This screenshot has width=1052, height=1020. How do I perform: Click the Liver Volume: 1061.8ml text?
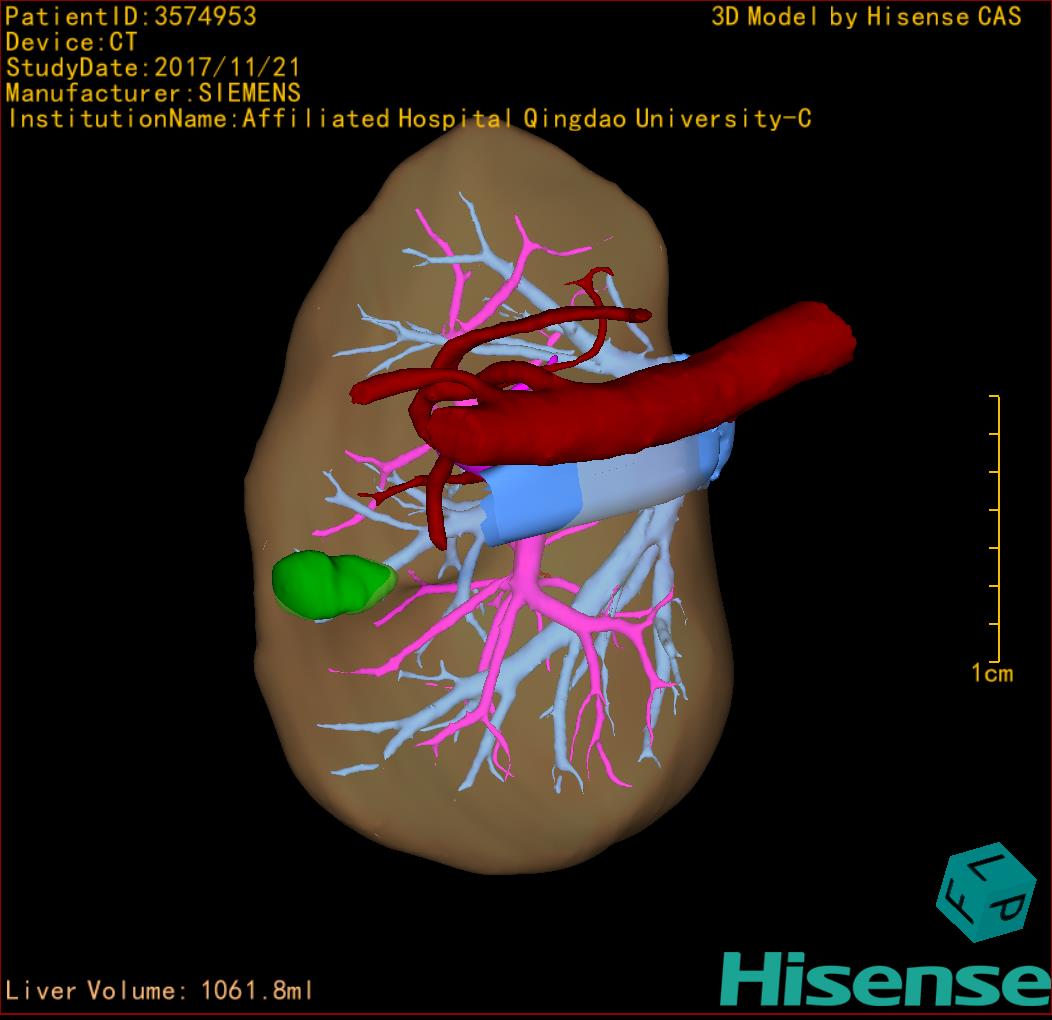coord(158,990)
